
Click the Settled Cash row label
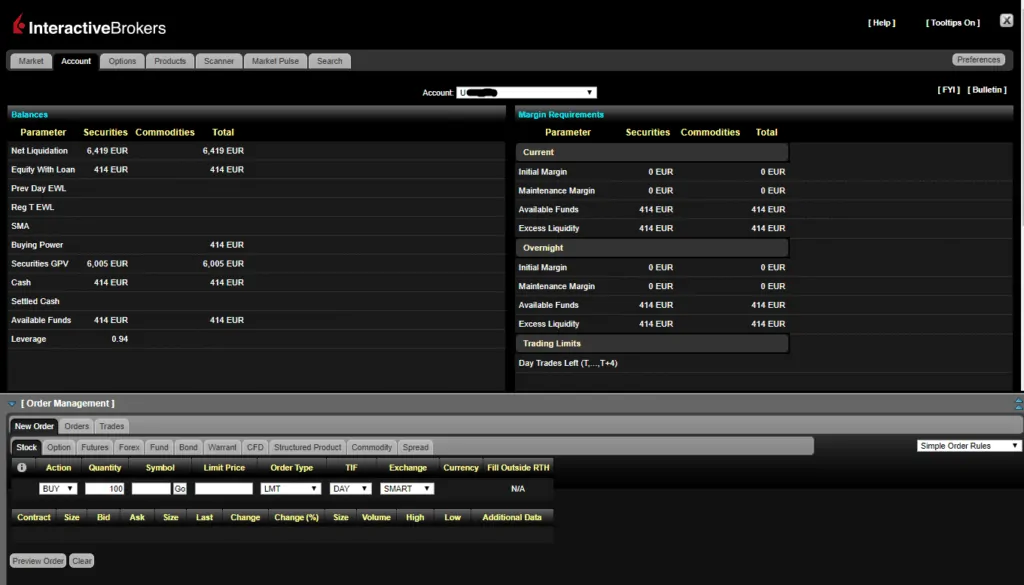click(35, 302)
